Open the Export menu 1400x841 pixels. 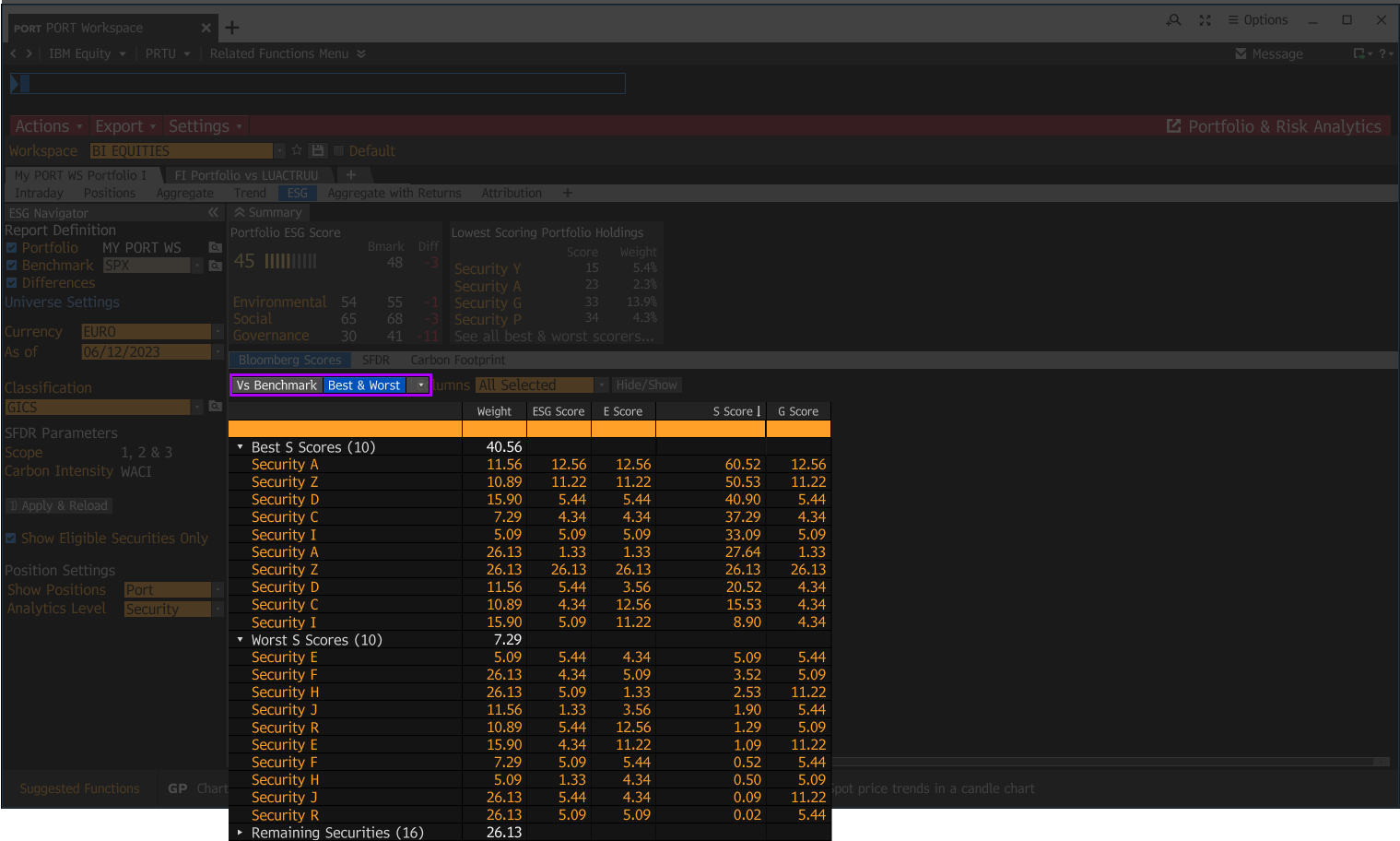pyautogui.click(x=125, y=126)
